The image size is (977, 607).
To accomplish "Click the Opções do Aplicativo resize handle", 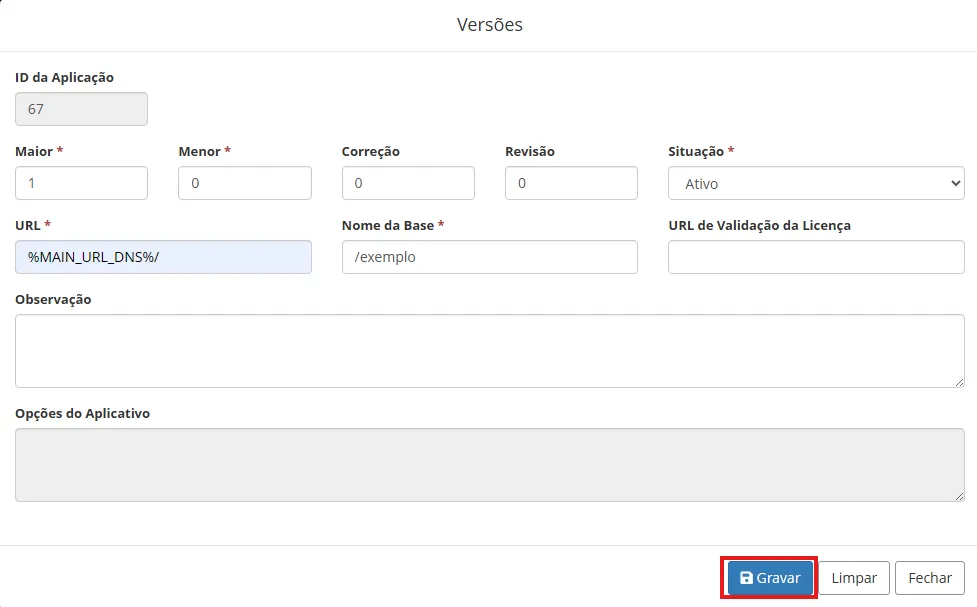I will coord(959,496).
